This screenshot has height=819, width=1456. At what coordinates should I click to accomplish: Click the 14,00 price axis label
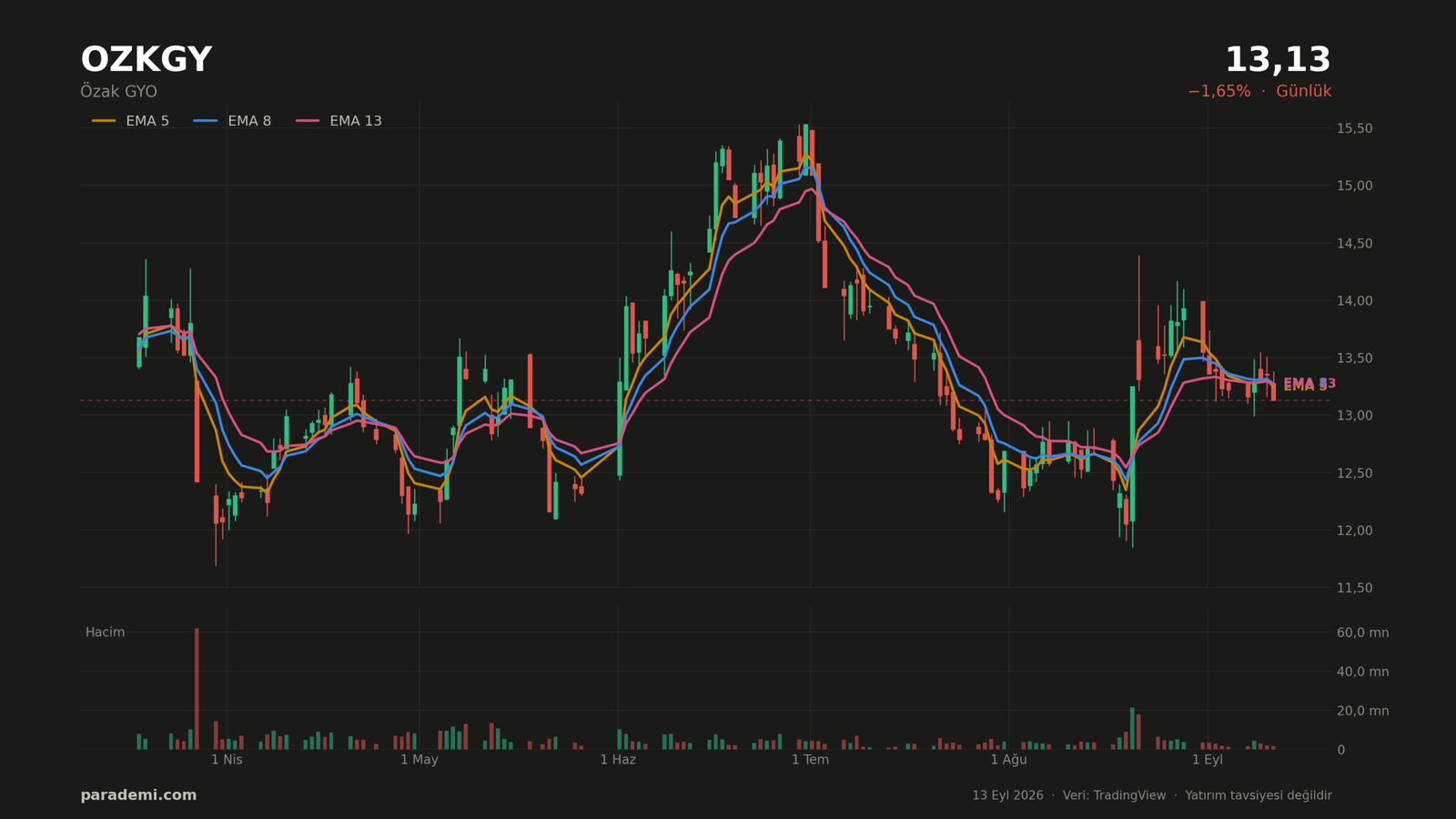pos(1354,300)
